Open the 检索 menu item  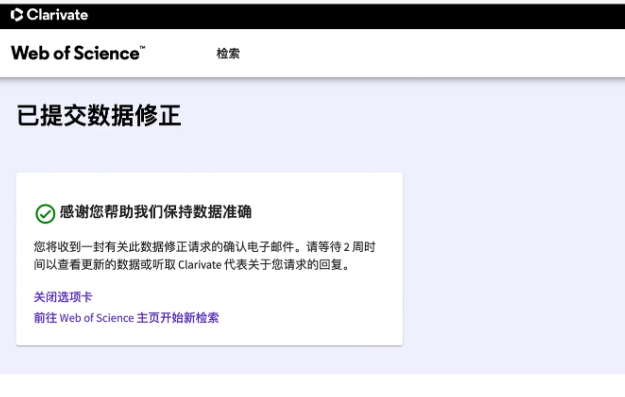click(x=228, y=53)
